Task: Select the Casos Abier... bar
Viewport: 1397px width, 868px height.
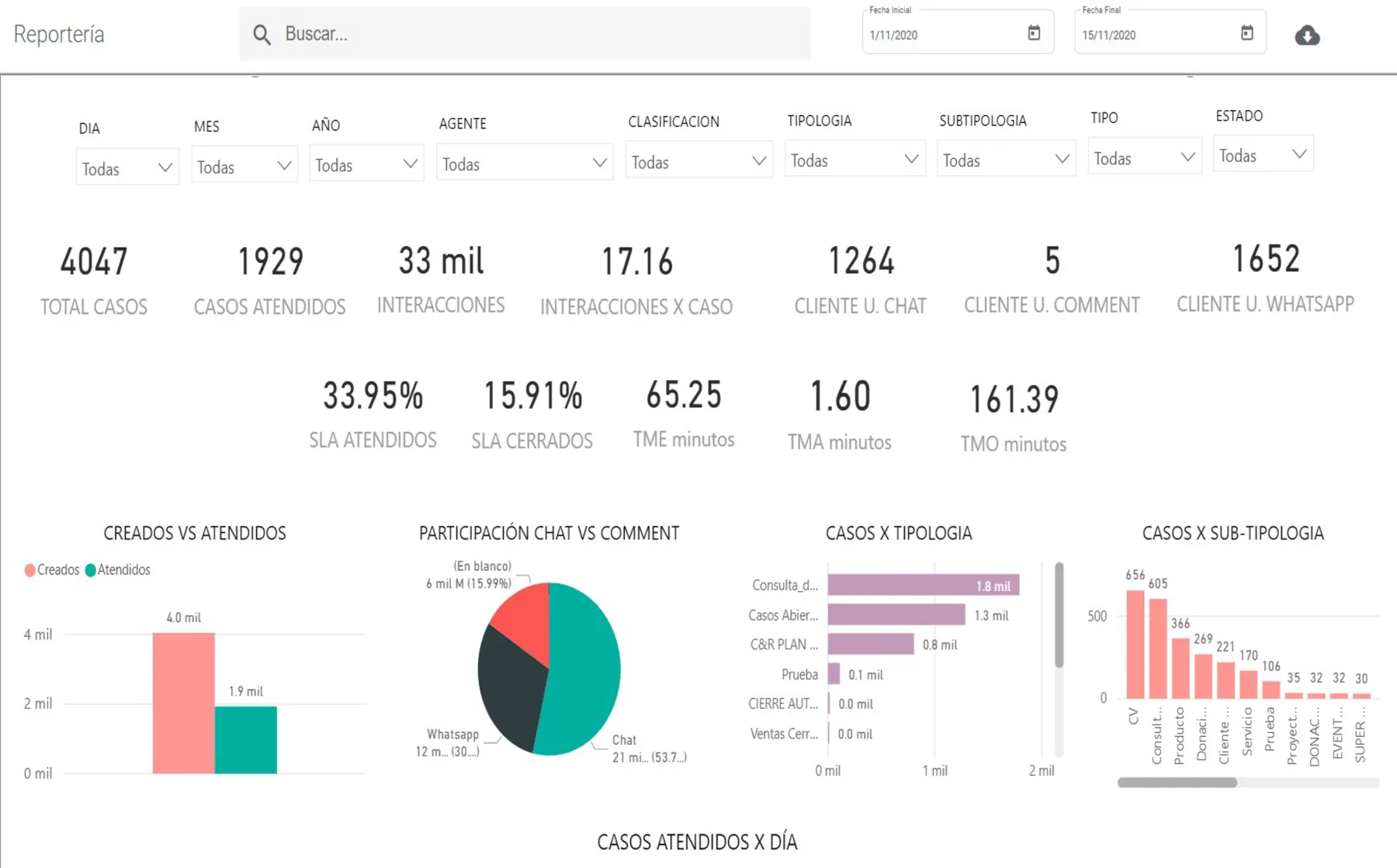Action: pos(896,615)
